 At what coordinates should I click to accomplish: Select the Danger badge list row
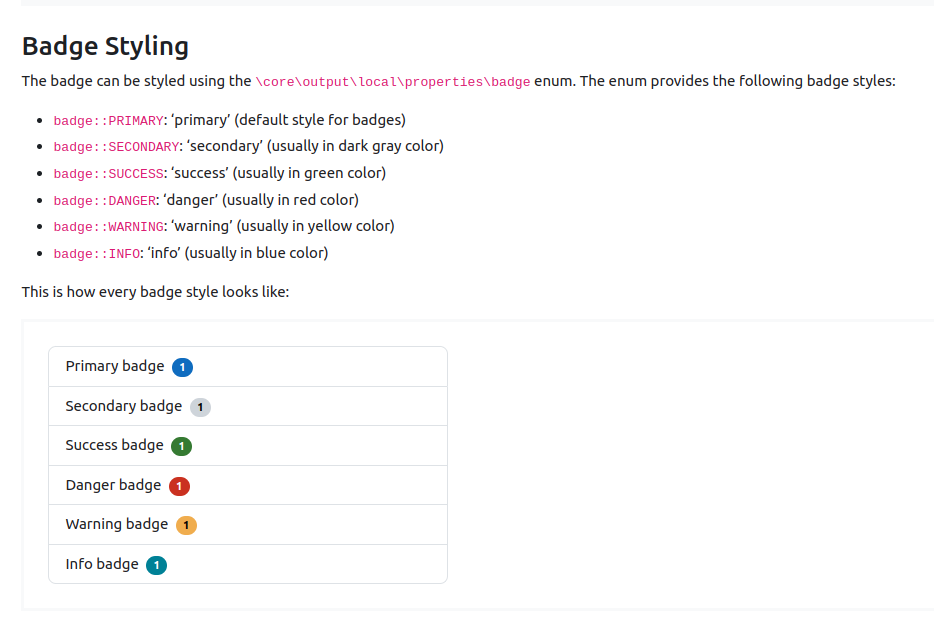[248, 485]
